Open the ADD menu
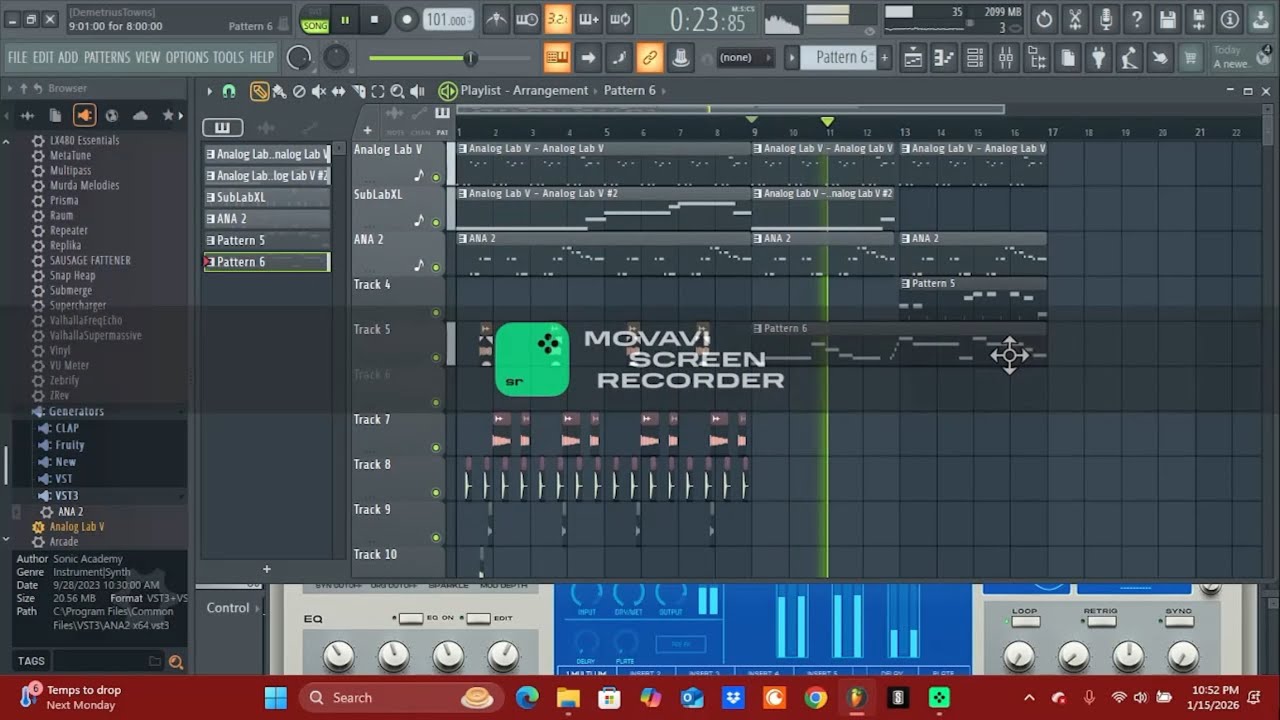The height and width of the screenshot is (720, 1280). point(68,57)
